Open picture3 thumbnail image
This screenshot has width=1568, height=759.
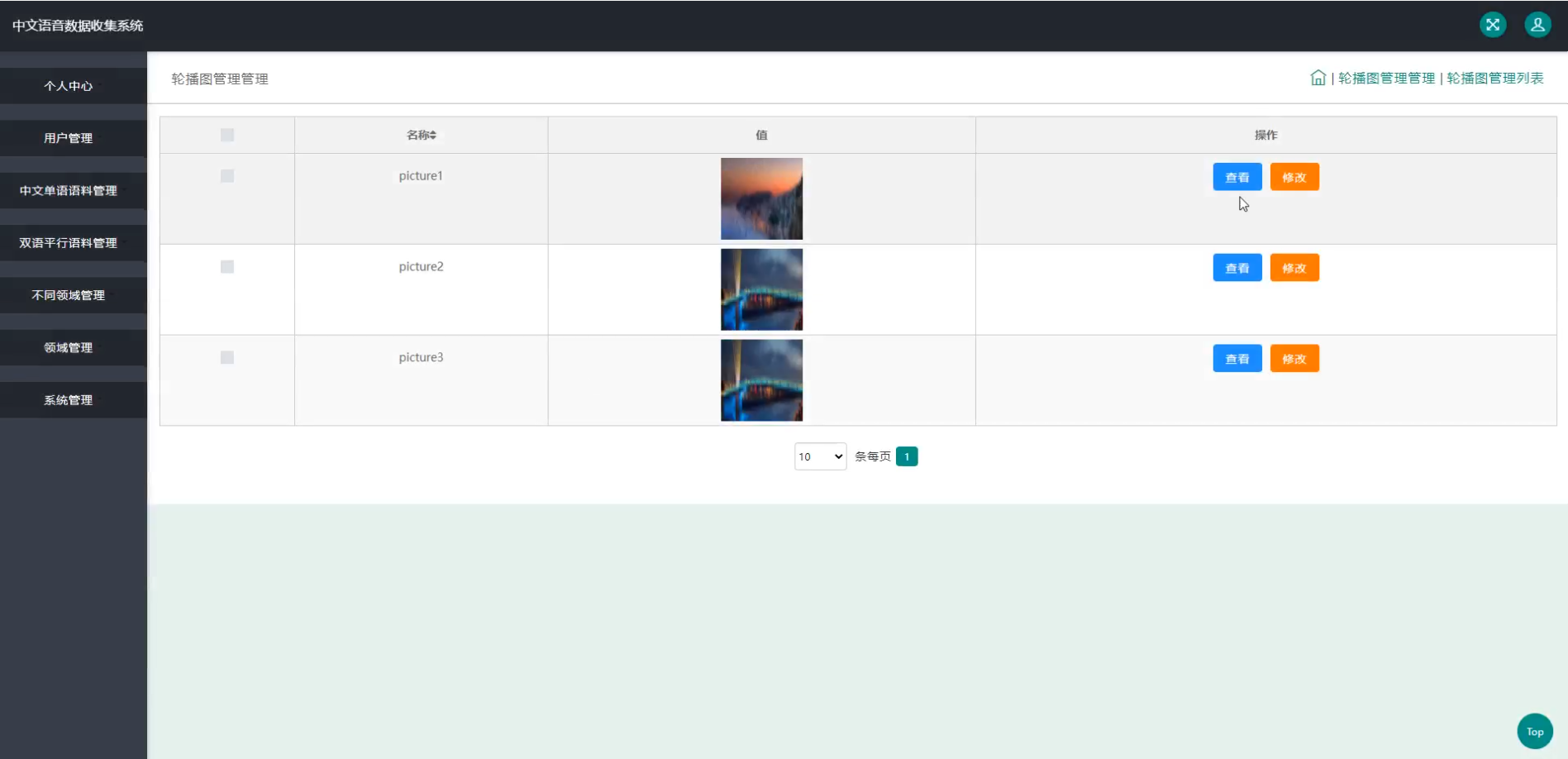coord(761,380)
